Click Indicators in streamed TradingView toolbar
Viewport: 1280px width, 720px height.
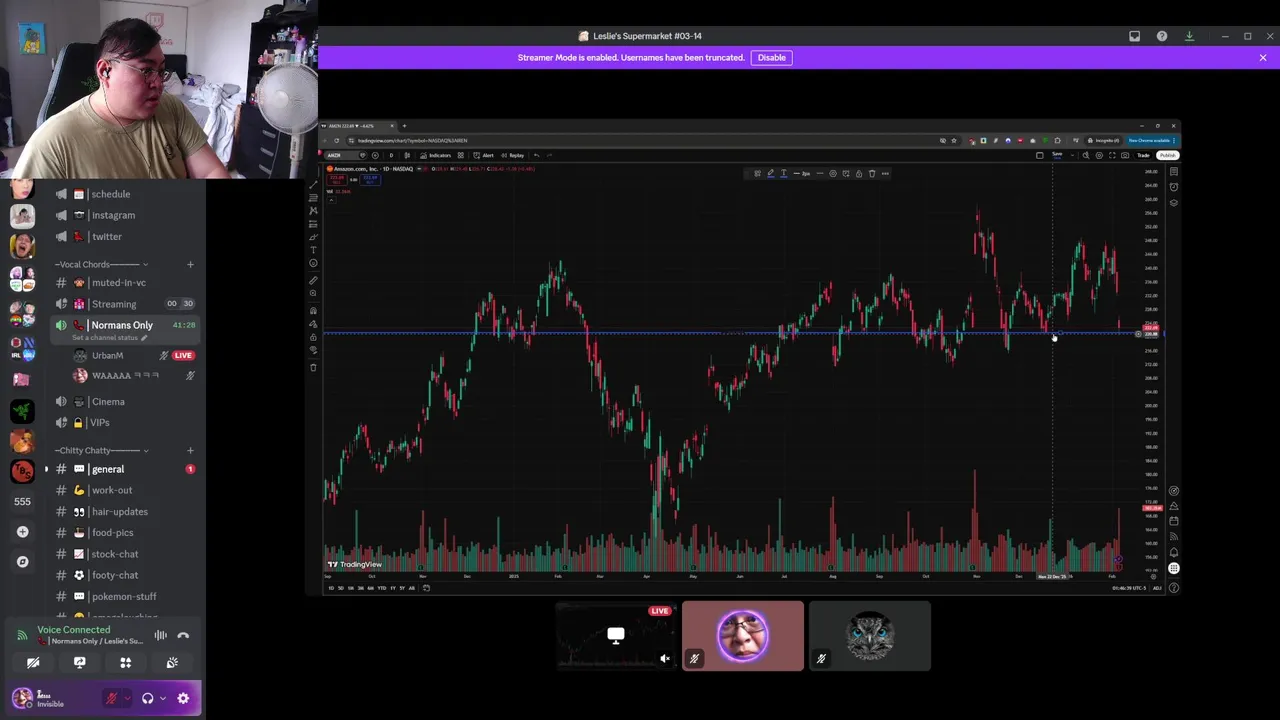coord(437,155)
